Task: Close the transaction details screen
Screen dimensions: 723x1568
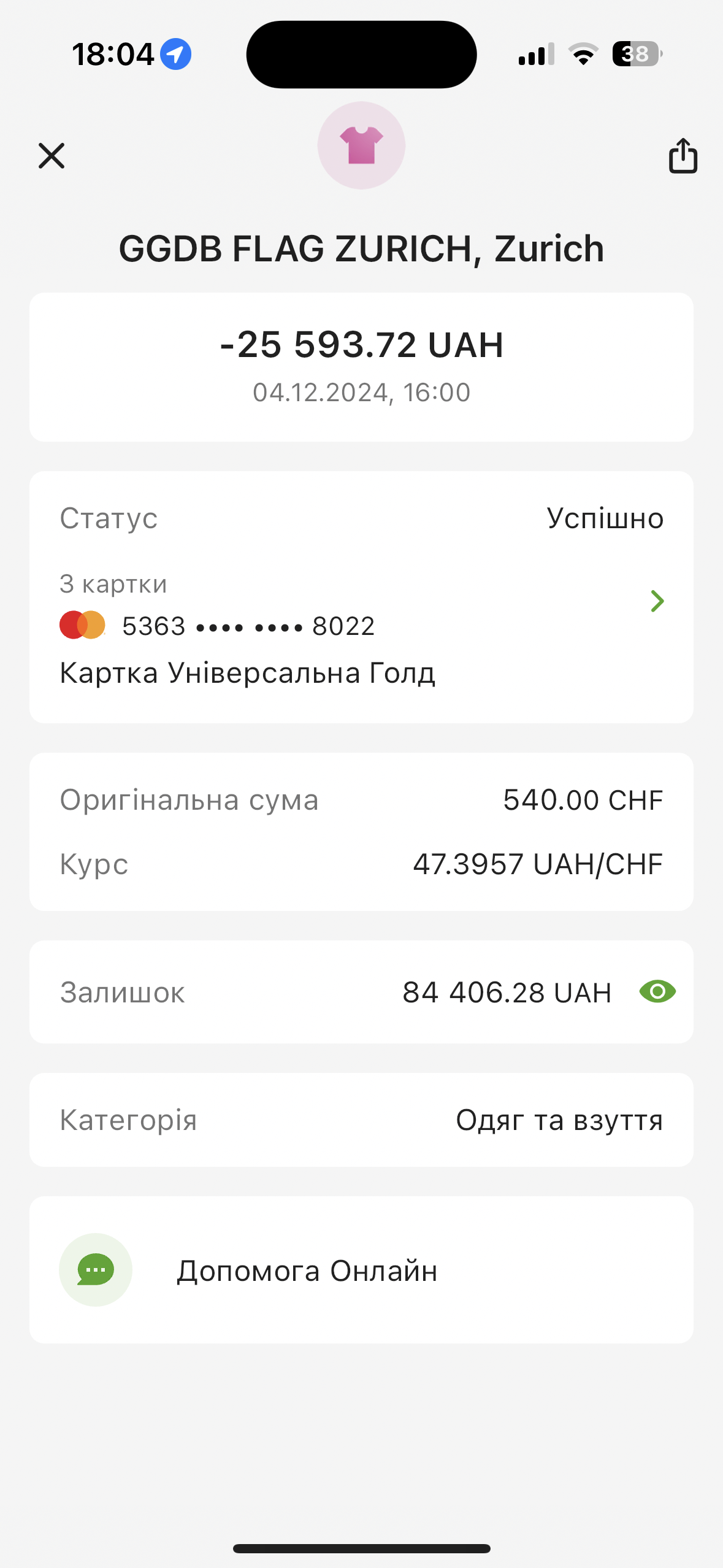Action: [52, 156]
